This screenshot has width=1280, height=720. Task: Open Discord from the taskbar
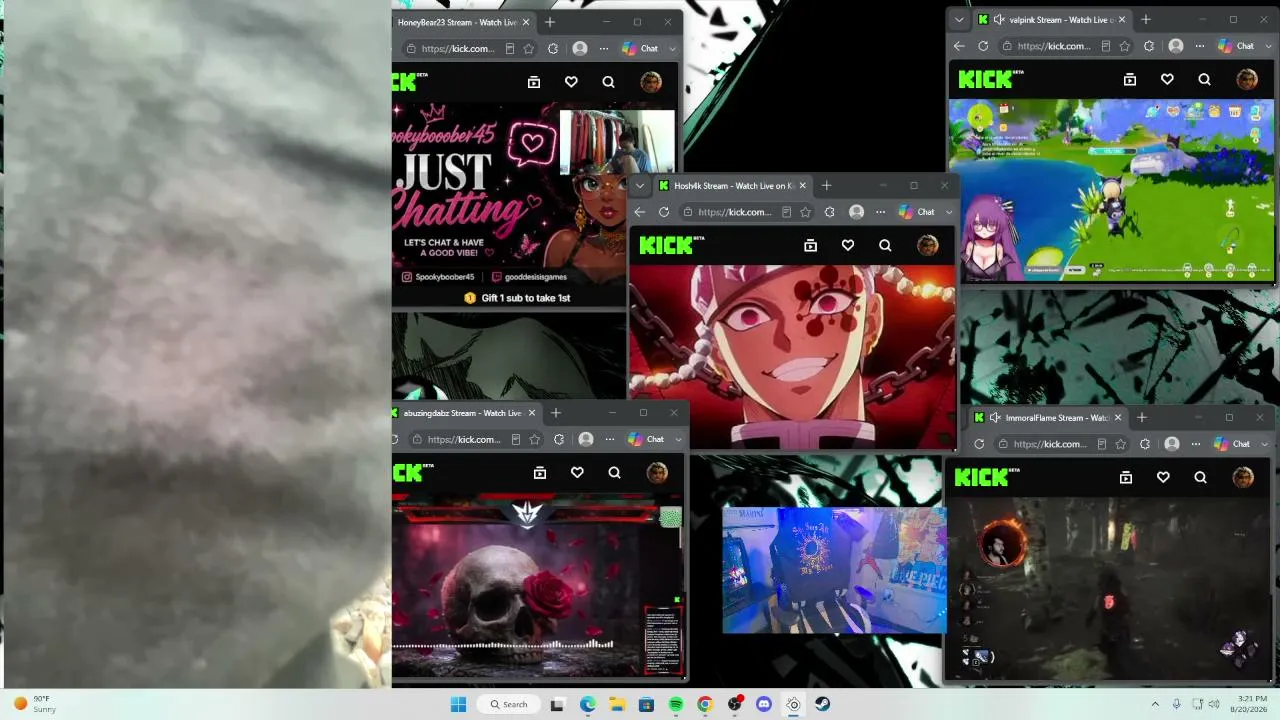tap(764, 704)
